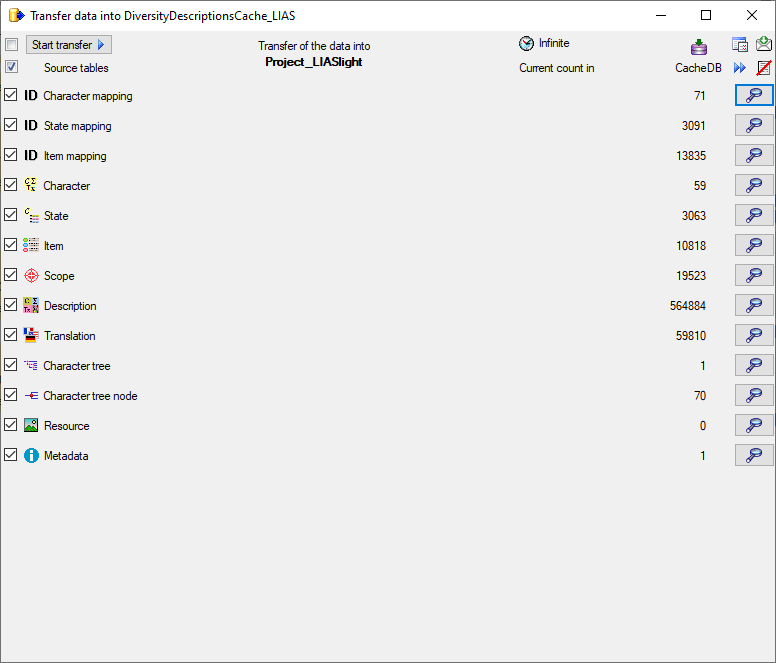The image size is (776, 663).
Task: Click the purple CacheDB database download icon
Action: (x=699, y=47)
